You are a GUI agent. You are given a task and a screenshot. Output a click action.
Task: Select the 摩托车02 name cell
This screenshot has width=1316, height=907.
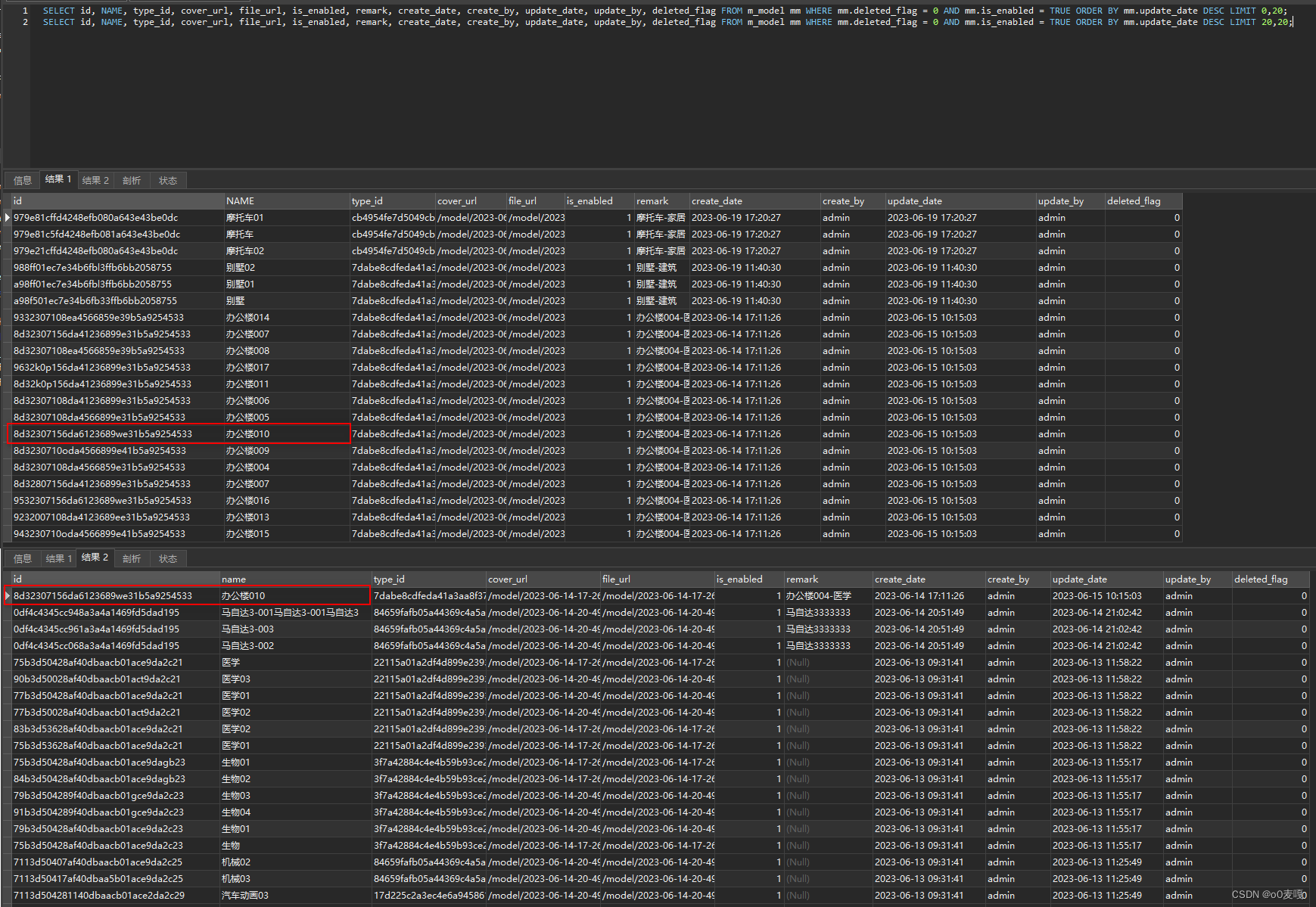(x=287, y=251)
